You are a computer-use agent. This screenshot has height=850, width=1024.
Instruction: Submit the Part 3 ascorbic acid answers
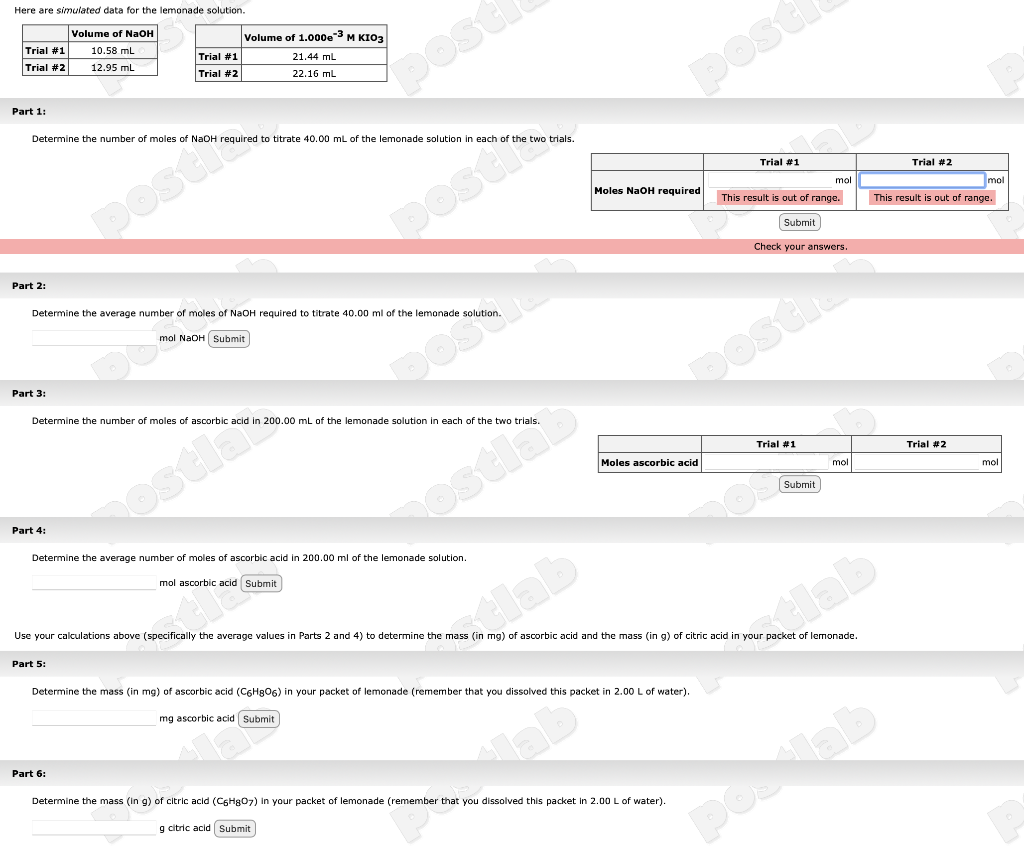(799, 484)
